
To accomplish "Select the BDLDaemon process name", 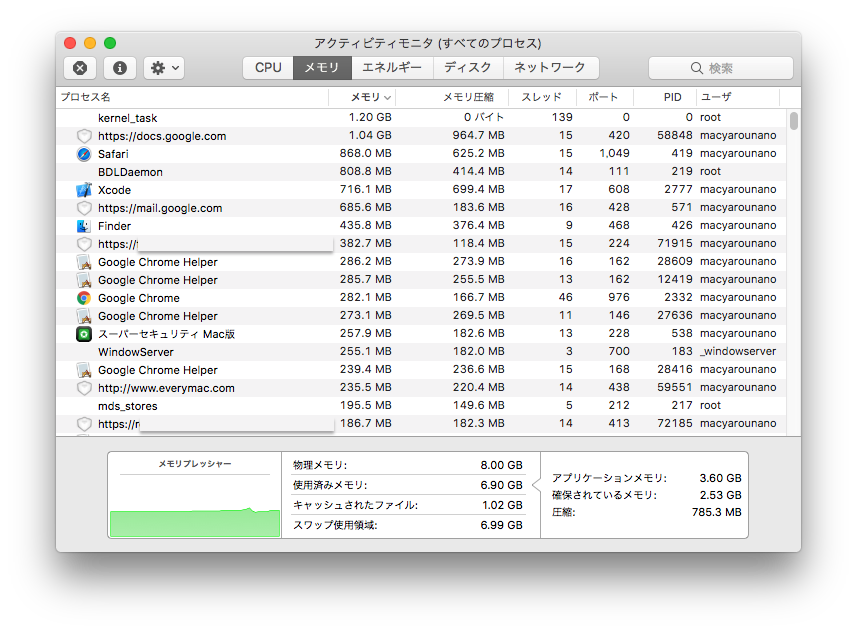I will (130, 172).
